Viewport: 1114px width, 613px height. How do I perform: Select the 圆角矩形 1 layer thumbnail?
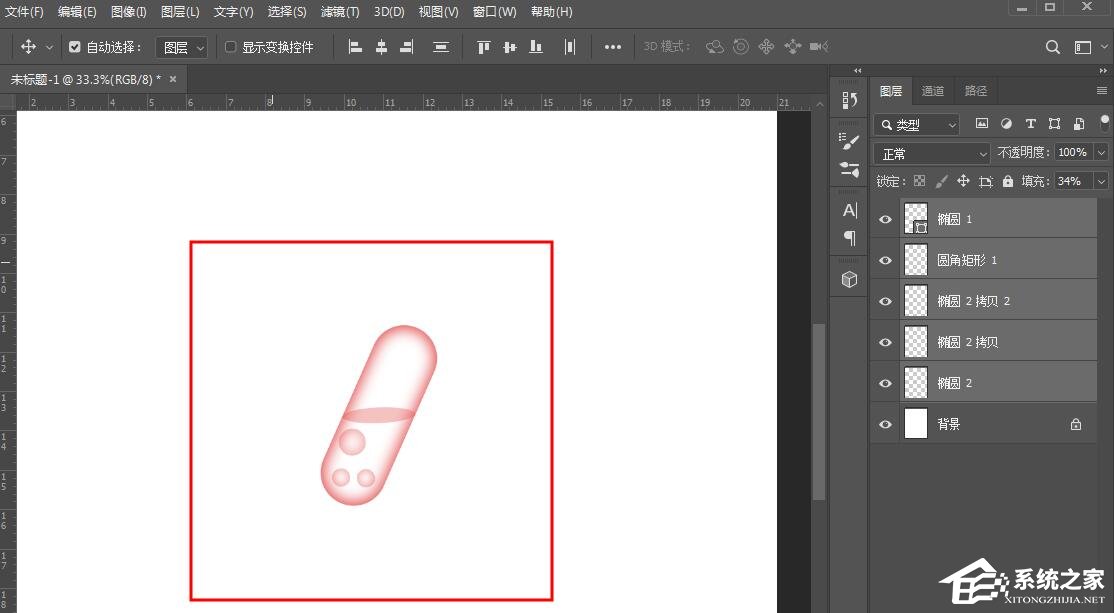pyautogui.click(x=916, y=259)
